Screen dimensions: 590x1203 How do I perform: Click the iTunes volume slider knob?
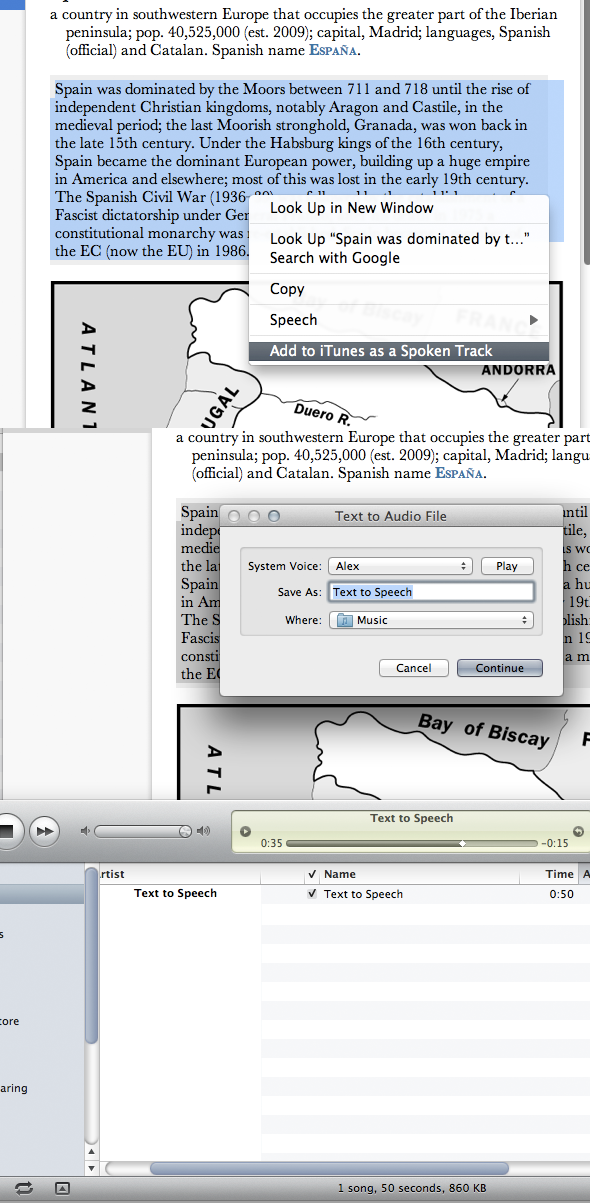(x=185, y=831)
